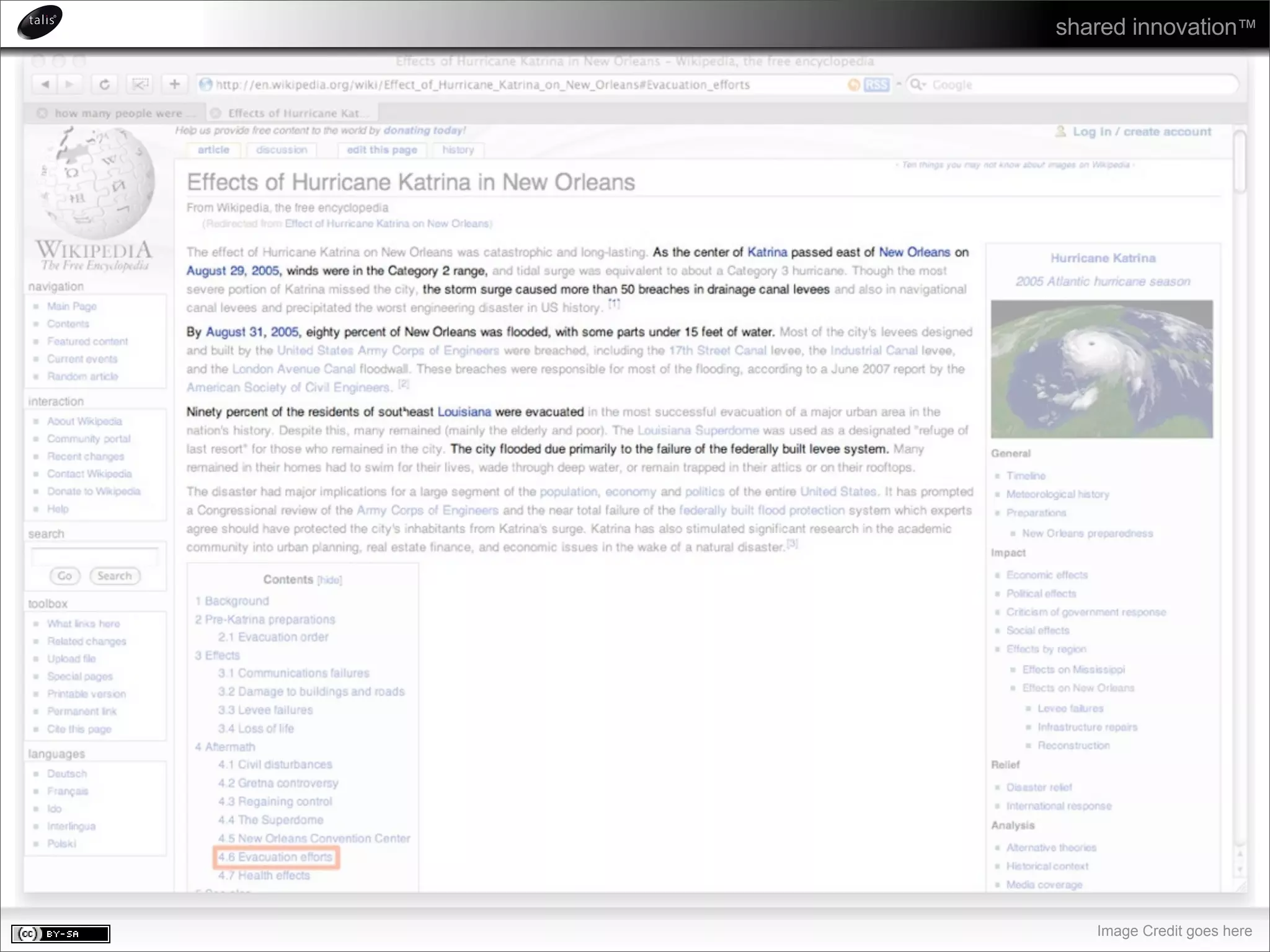The height and width of the screenshot is (952, 1270).
Task: Click 'Timeline' in Hurricane Katrina infobox
Action: coord(1026,475)
